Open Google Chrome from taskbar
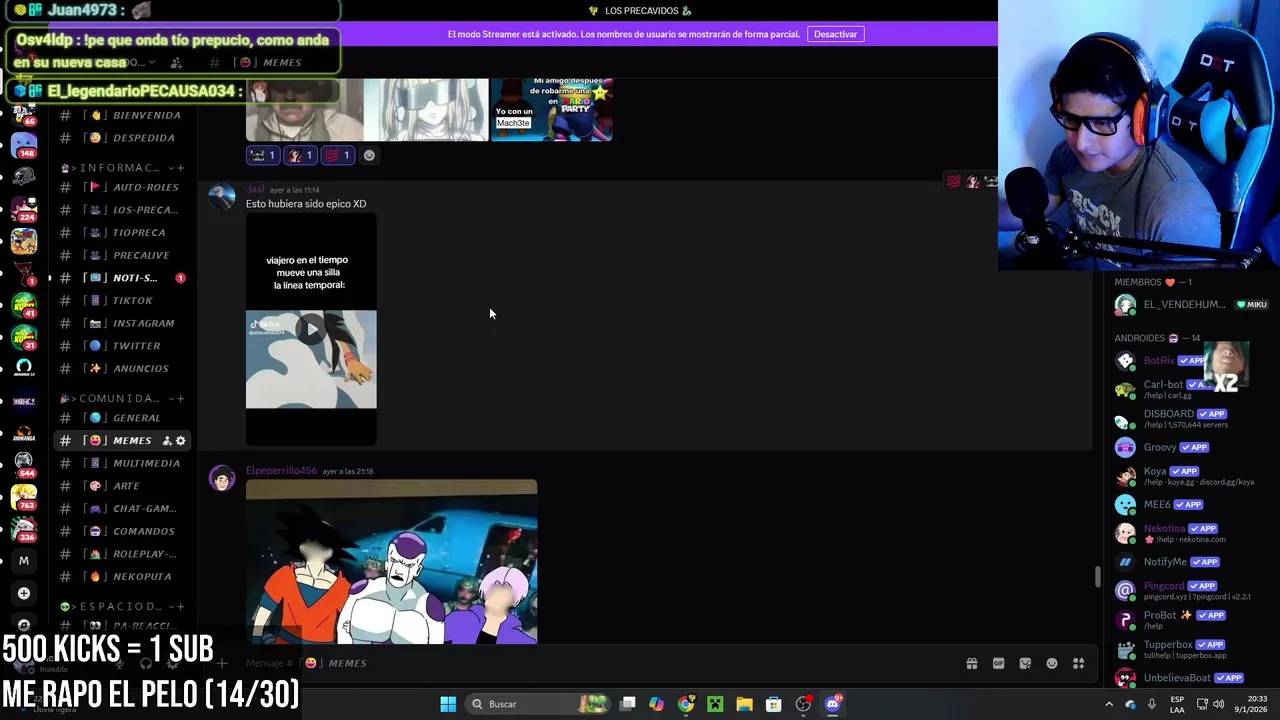The height and width of the screenshot is (720, 1280). (686, 704)
